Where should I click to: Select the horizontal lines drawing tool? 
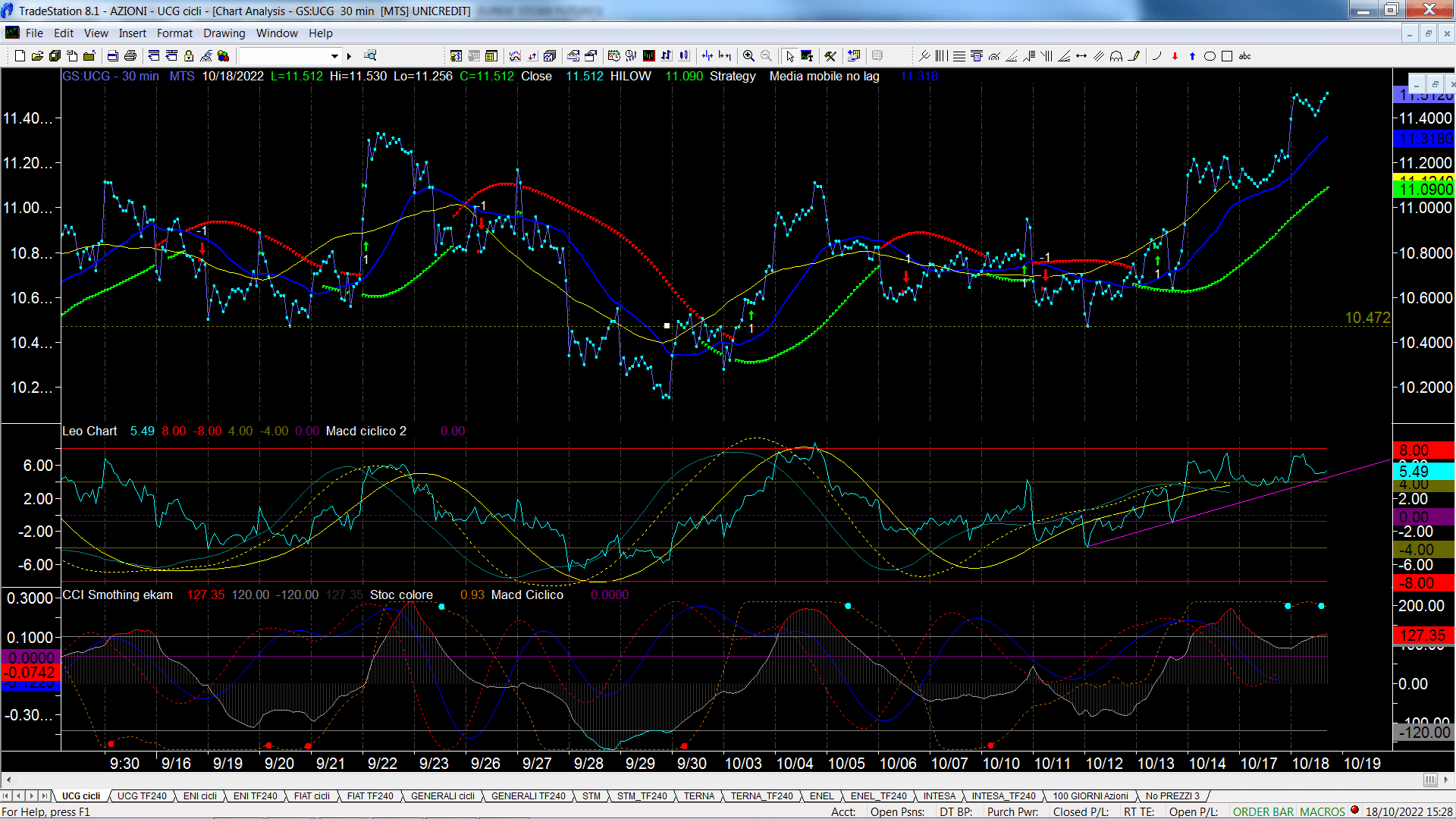coord(959,56)
